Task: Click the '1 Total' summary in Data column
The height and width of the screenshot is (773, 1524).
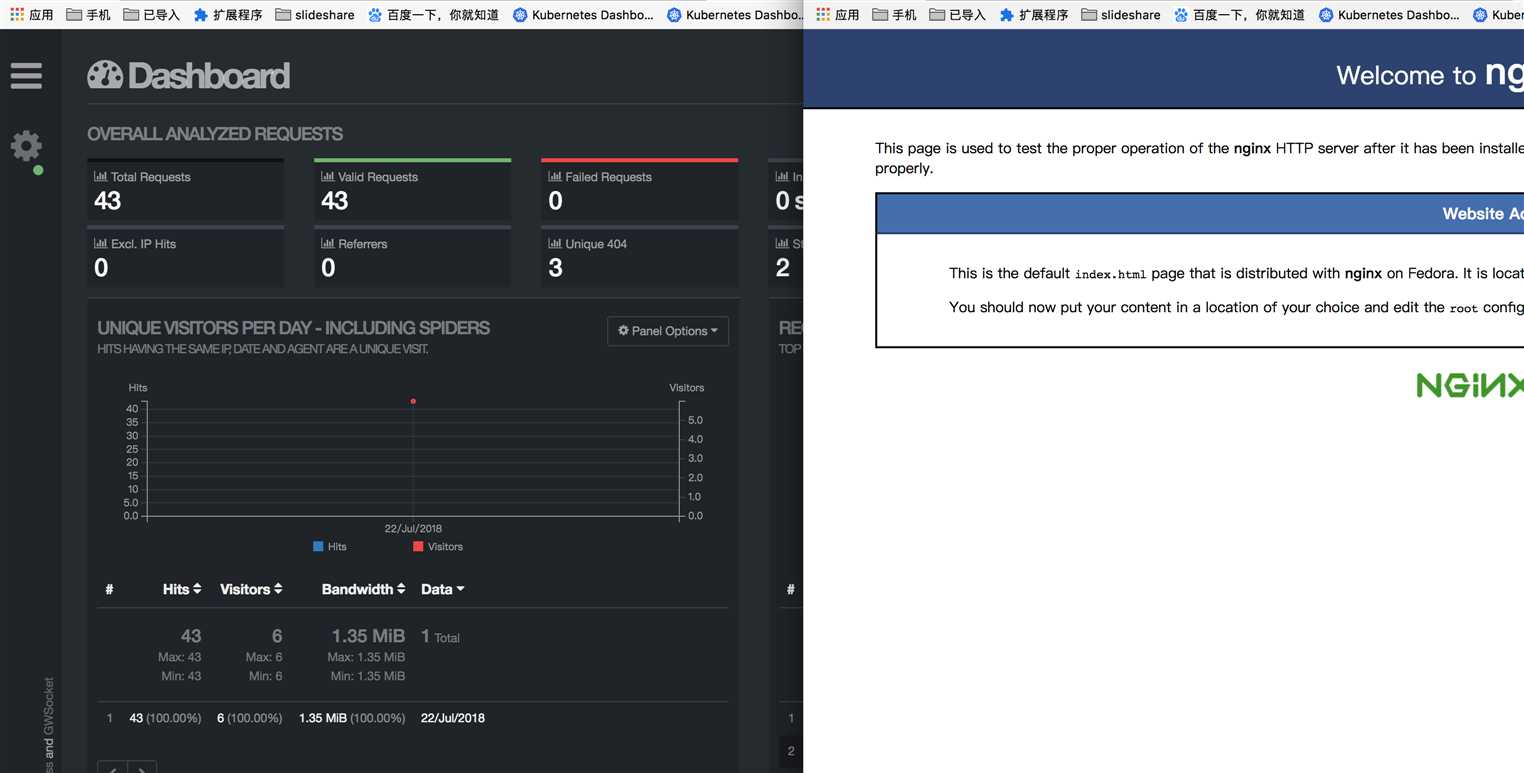Action: click(440, 637)
